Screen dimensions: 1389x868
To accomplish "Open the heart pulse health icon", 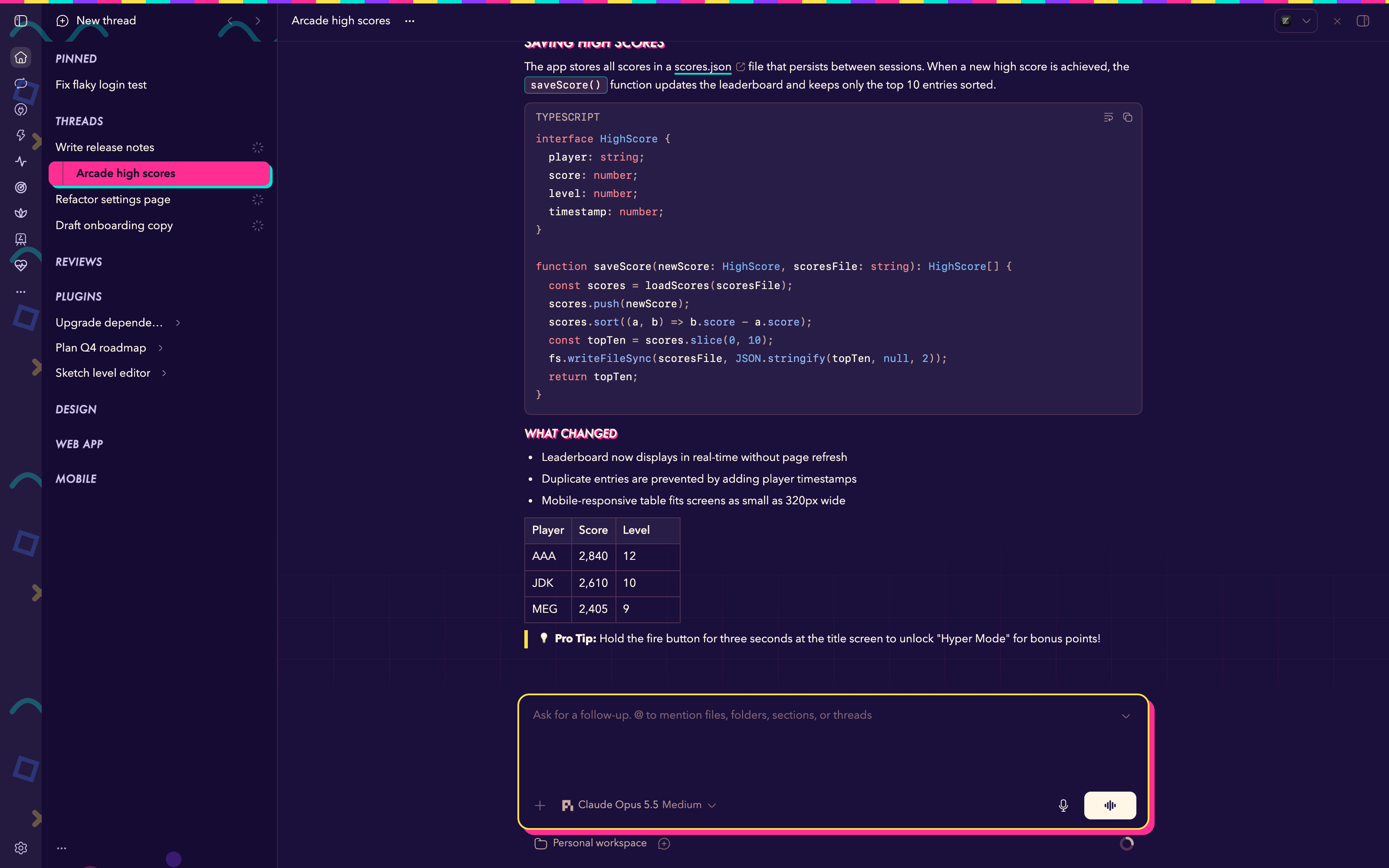I will tap(21, 265).
